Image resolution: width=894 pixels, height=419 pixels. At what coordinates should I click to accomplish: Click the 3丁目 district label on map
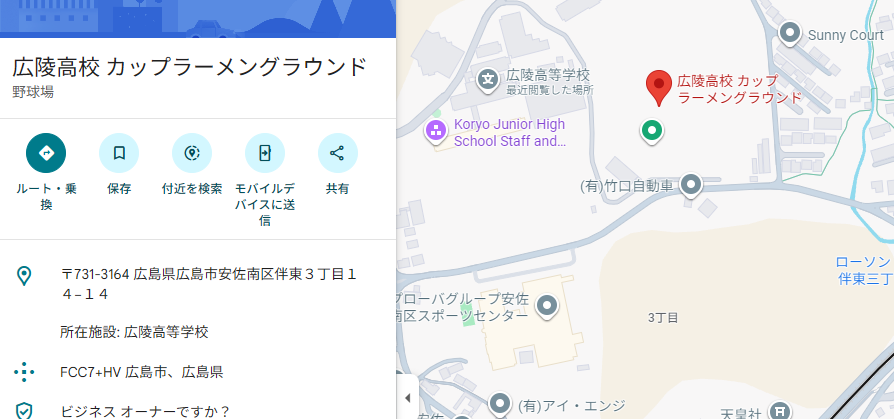click(663, 318)
